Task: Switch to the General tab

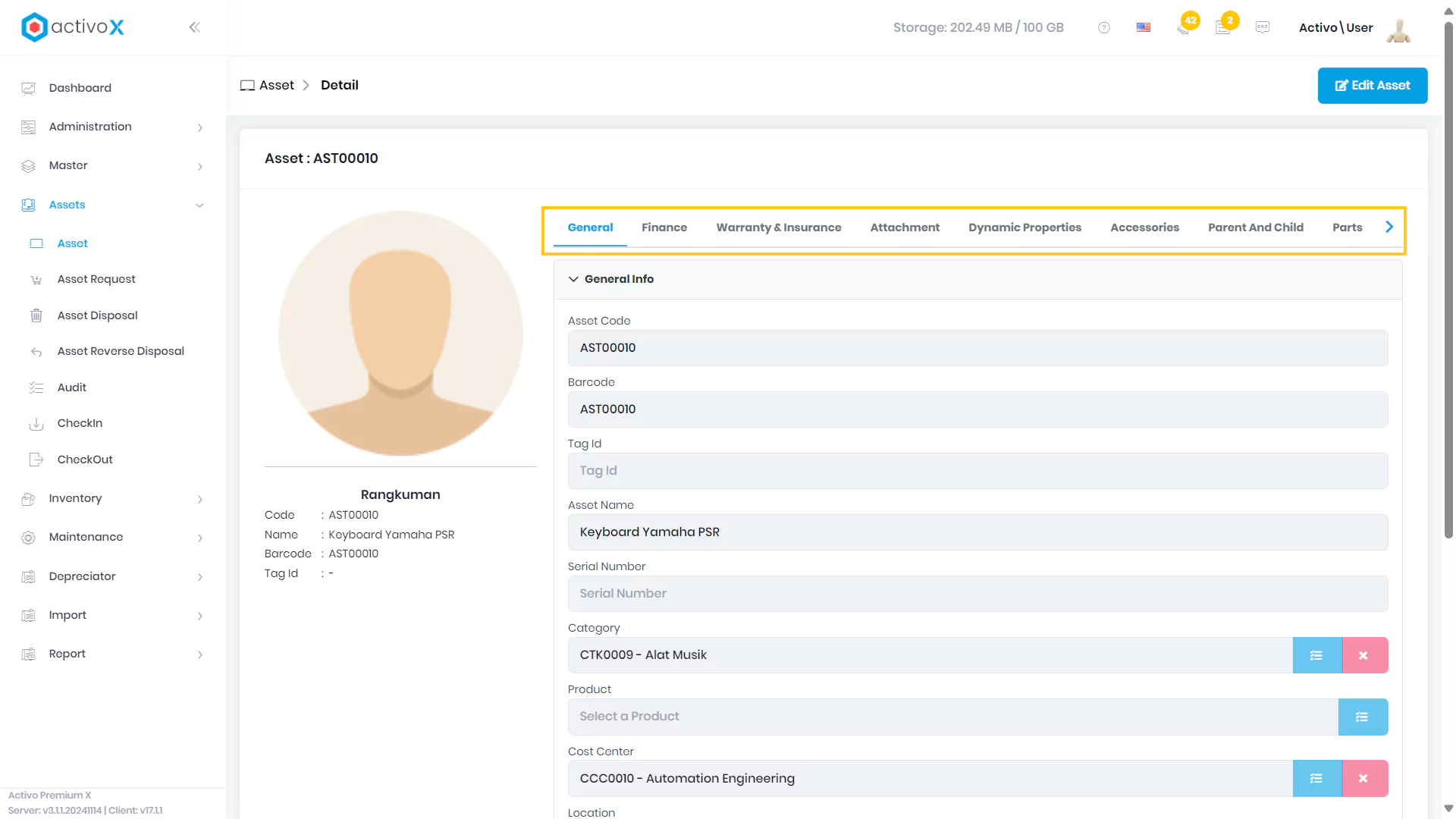Action: pyautogui.click(x=590, y=227)
